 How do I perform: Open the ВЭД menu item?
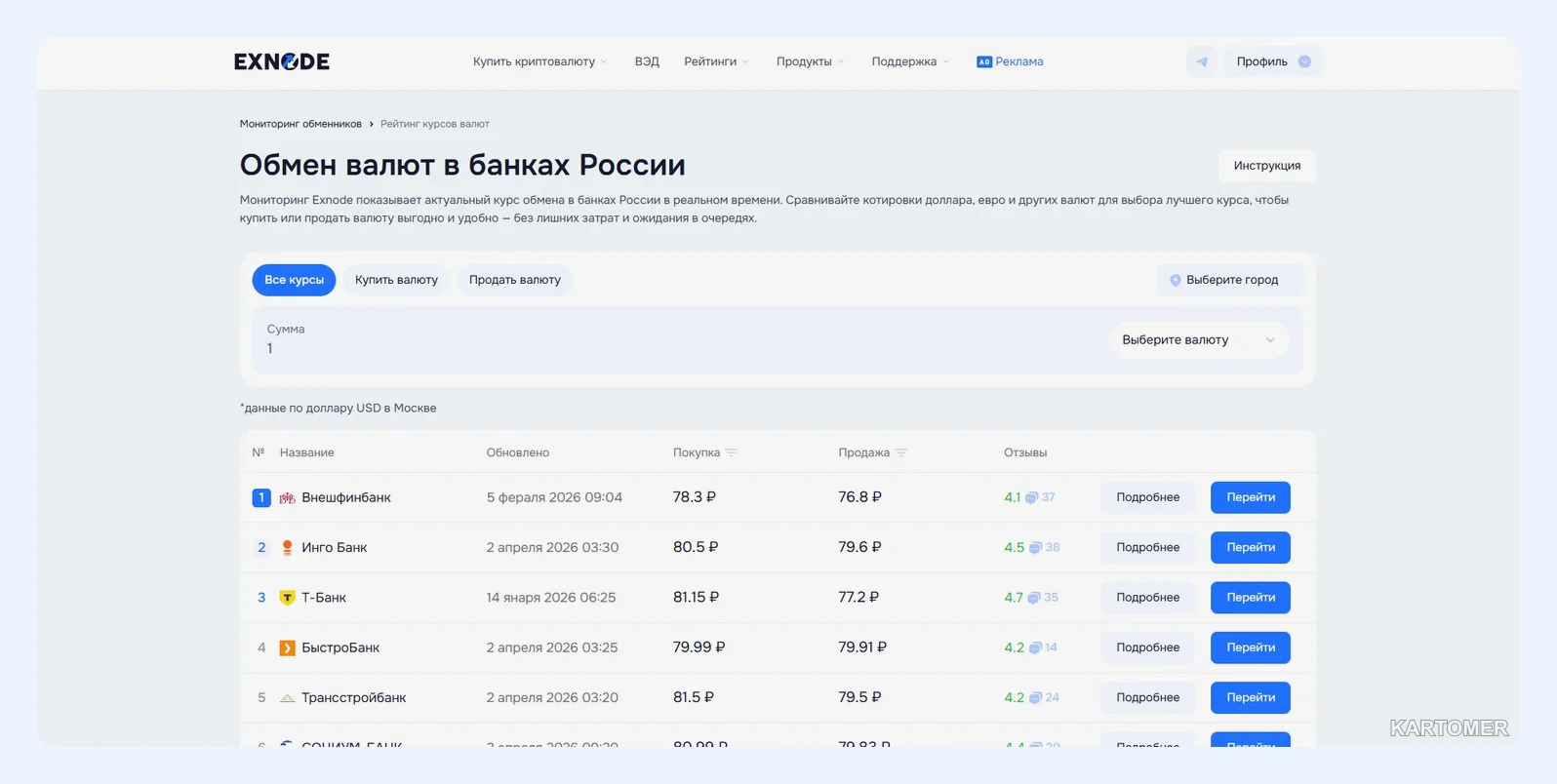click(647, 61)
